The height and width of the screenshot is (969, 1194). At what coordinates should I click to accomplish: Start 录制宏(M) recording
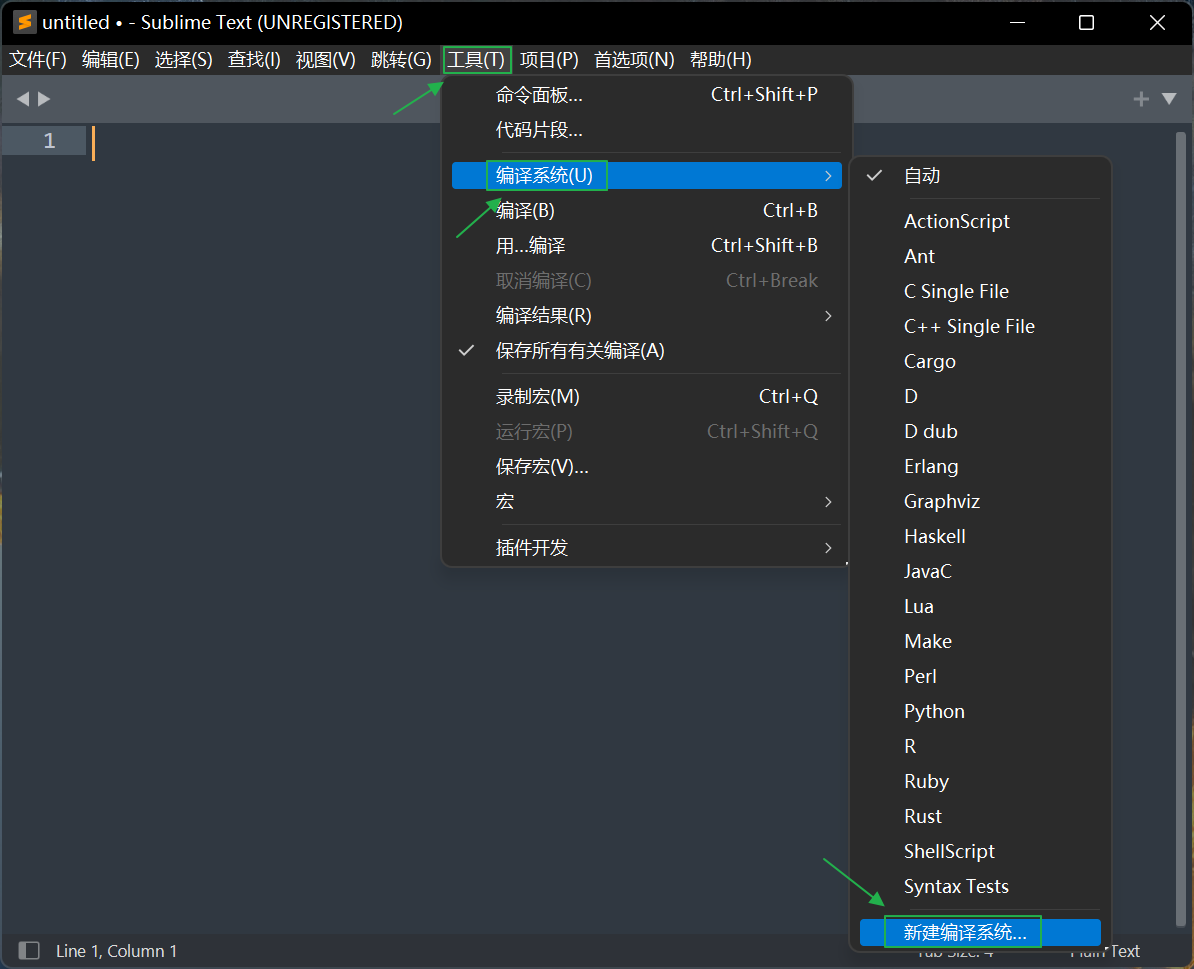point(646,397)
